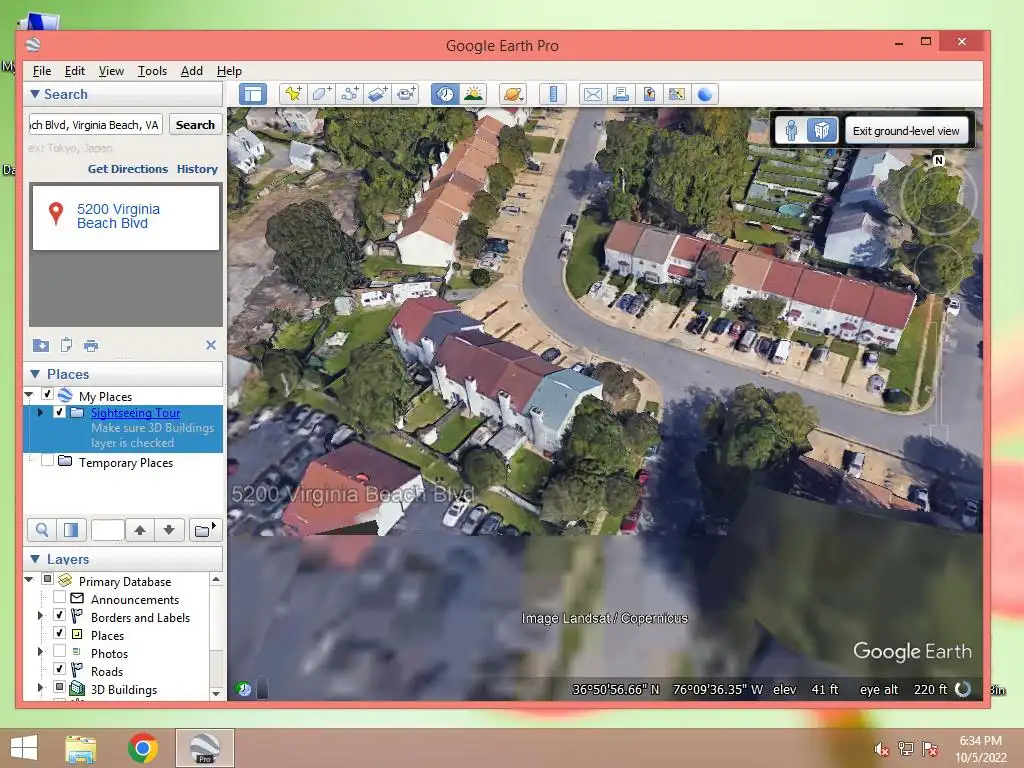This screenshot has height=768, width=1024.
Task: Switch between Earth, Sky and planets
Action: click(x=513, y=95)
